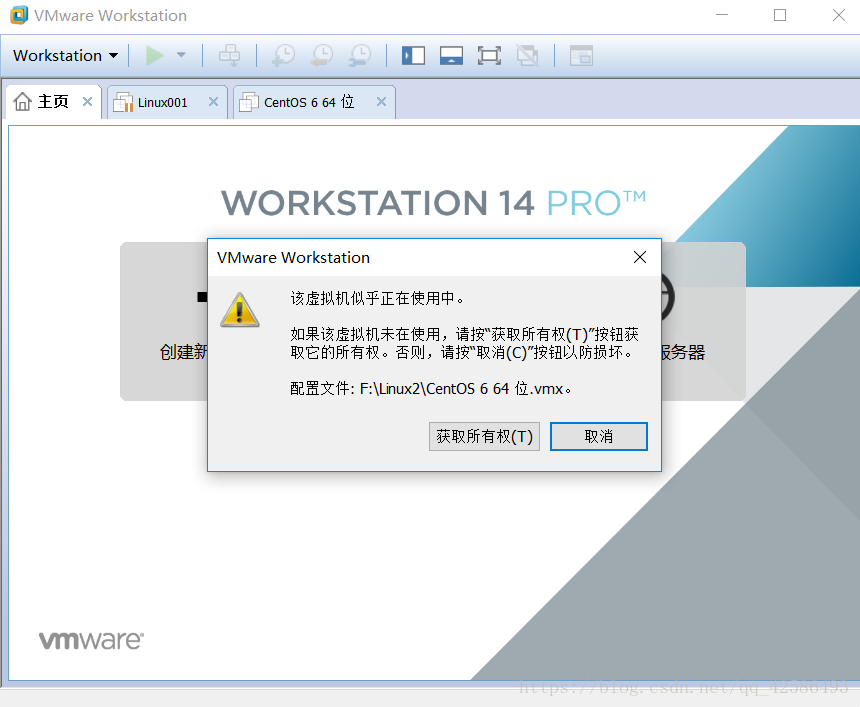Toggle the library sidebar view icon
This screenshot has height=707, width=860.
(413, 55)
